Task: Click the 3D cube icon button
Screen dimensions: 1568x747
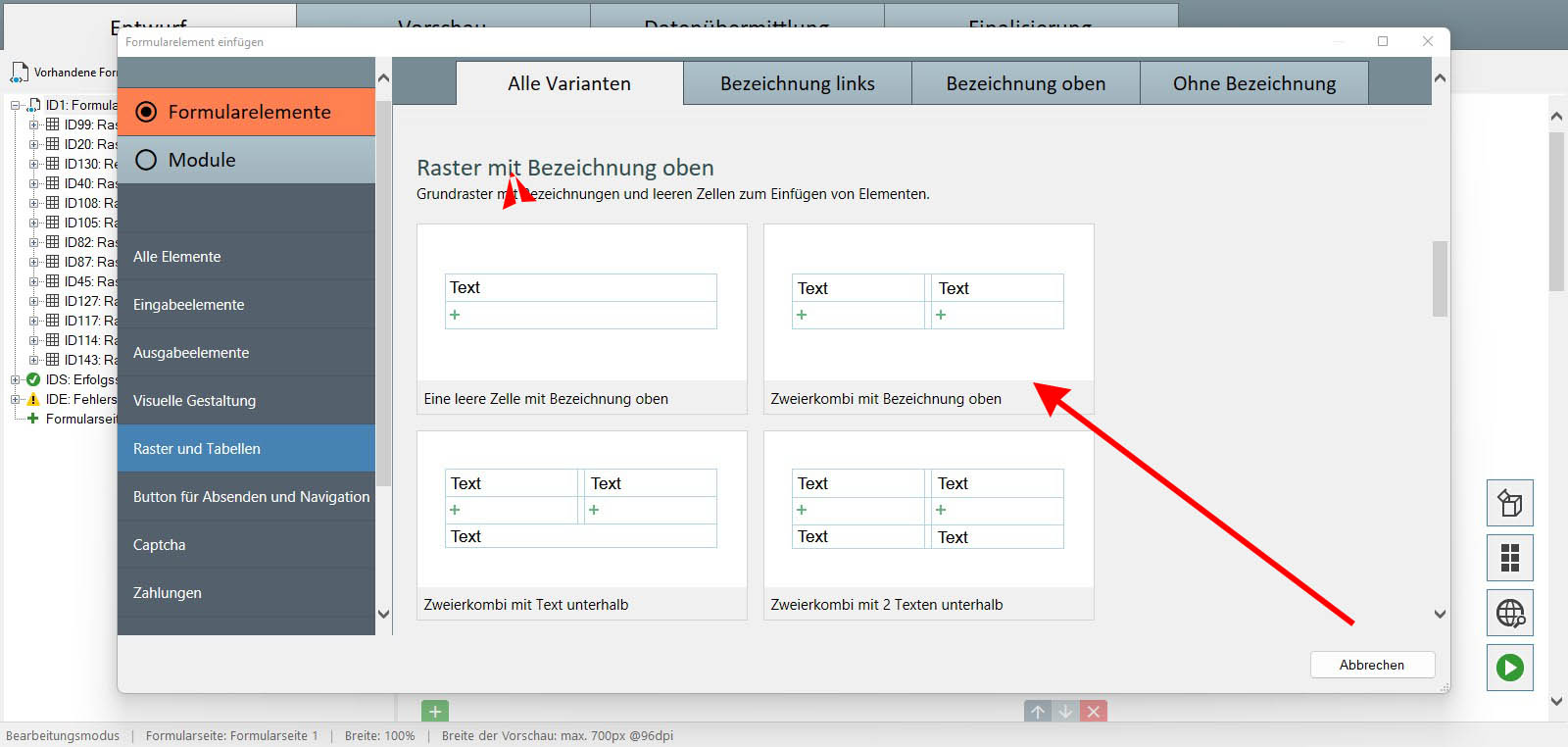Action: point(1509,504)
